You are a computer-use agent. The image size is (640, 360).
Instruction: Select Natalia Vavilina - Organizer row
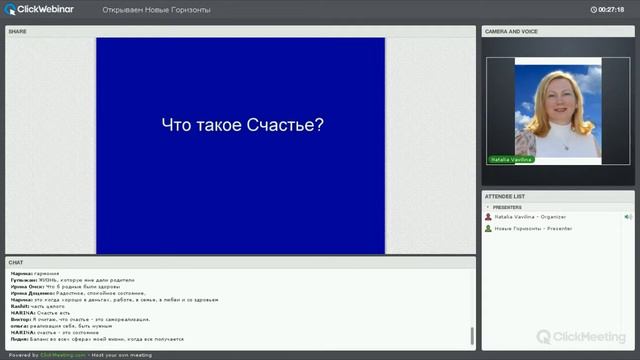558,217
